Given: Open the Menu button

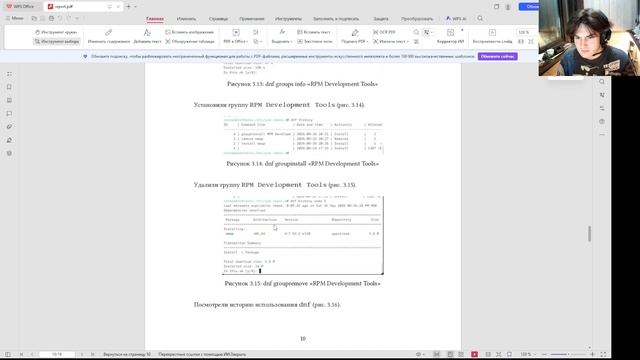Looking at the screenshot, I should pos(14,18).
